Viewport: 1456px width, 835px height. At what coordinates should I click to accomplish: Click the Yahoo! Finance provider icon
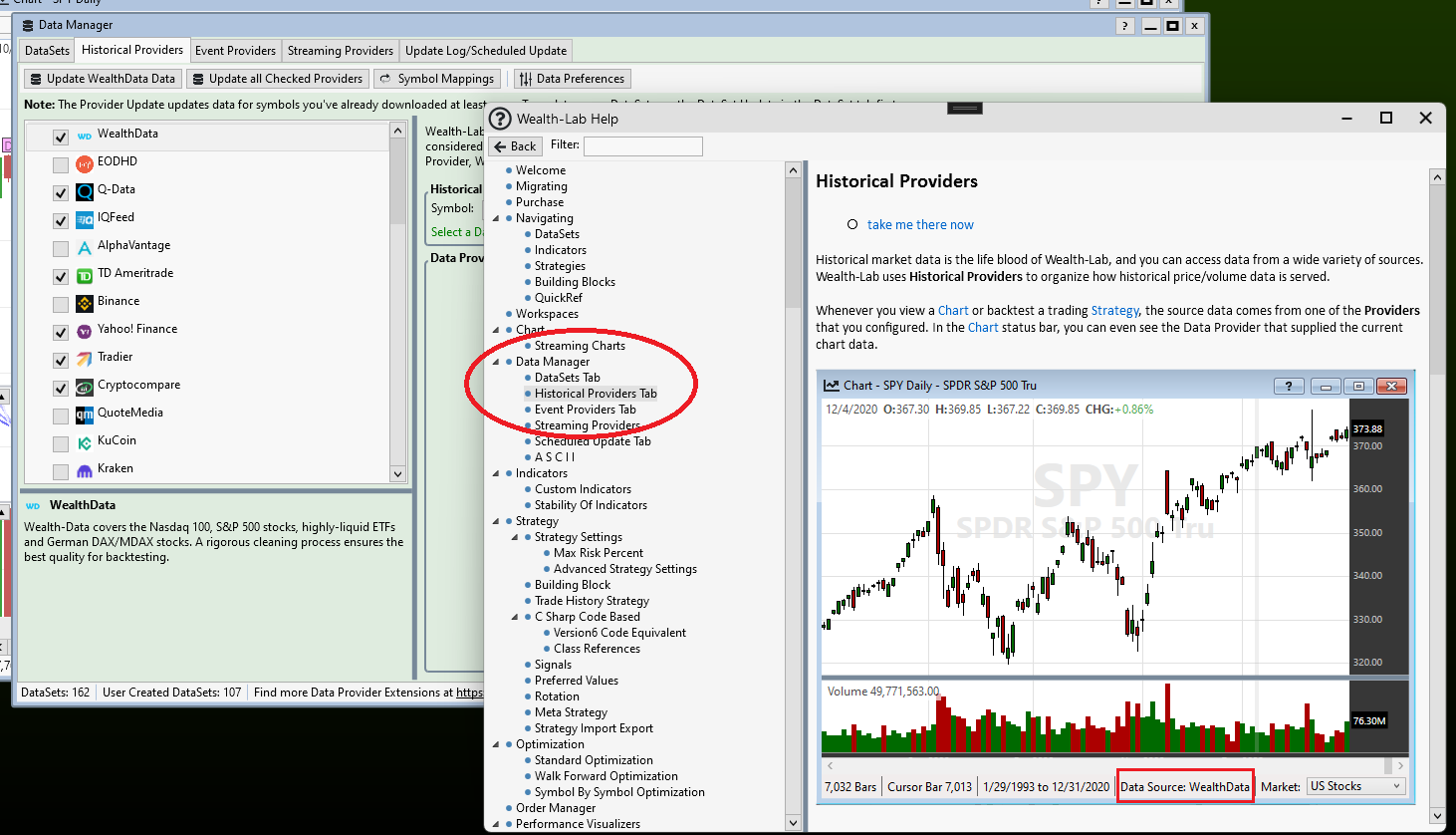(85, 332)
